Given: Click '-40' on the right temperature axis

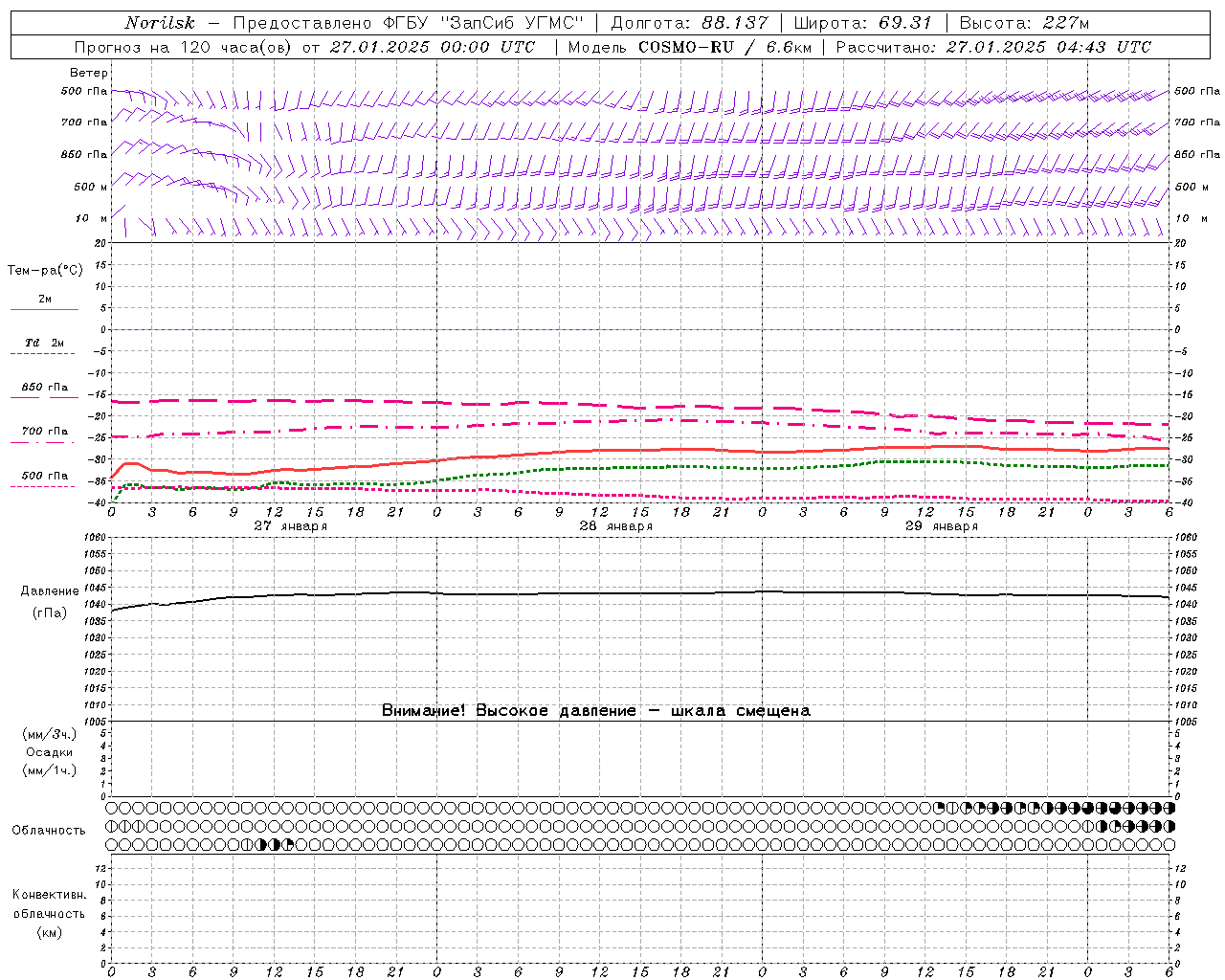Looking at the screenshot, I should coord(1184,503).
